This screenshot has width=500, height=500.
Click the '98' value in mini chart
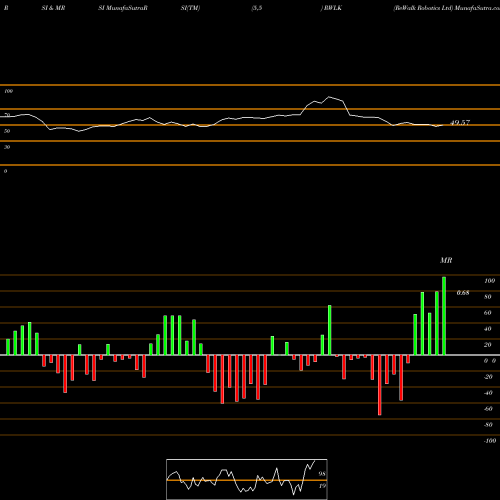point(322,474)
